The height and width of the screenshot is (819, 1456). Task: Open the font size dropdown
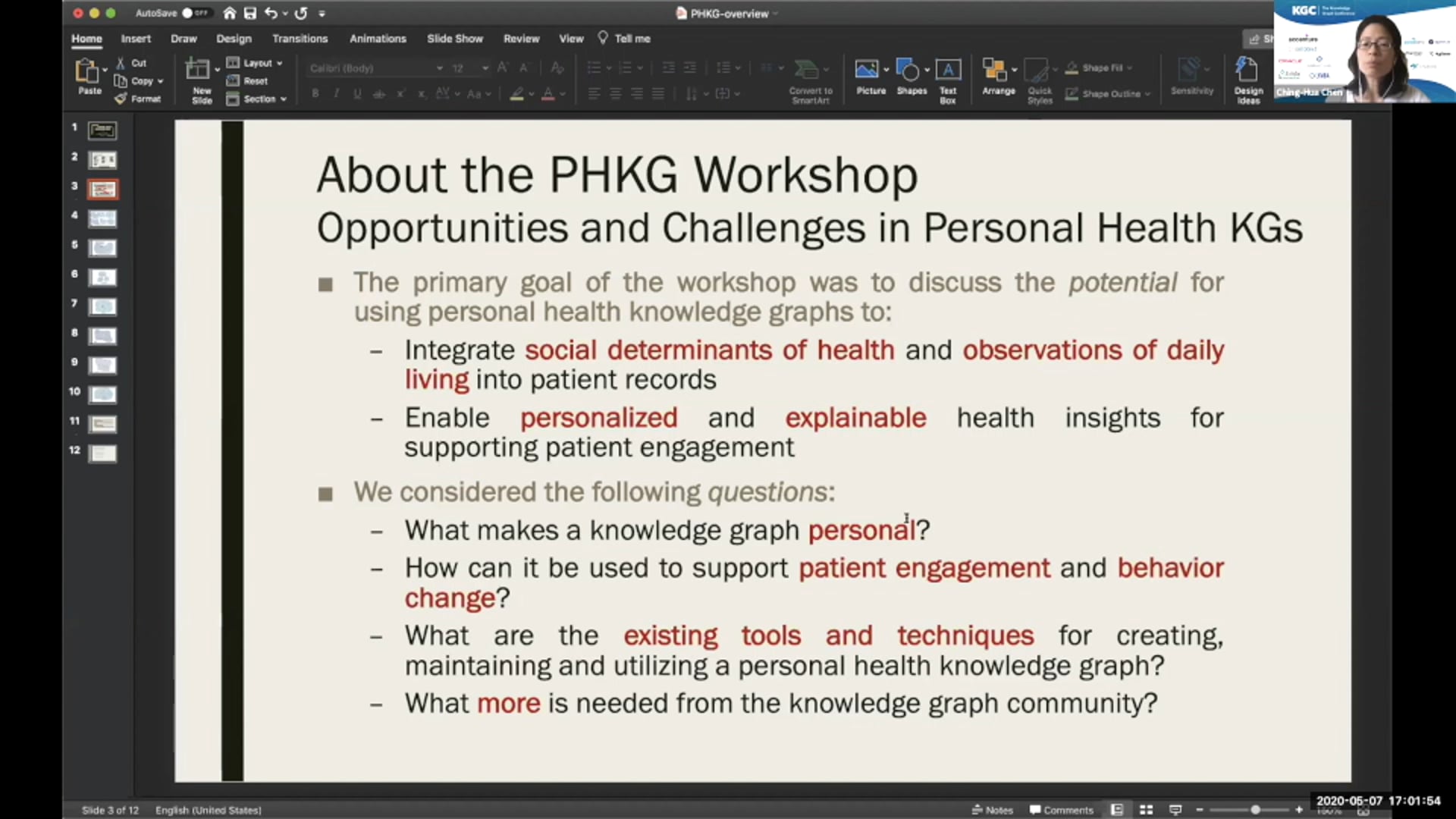(482, 67)
